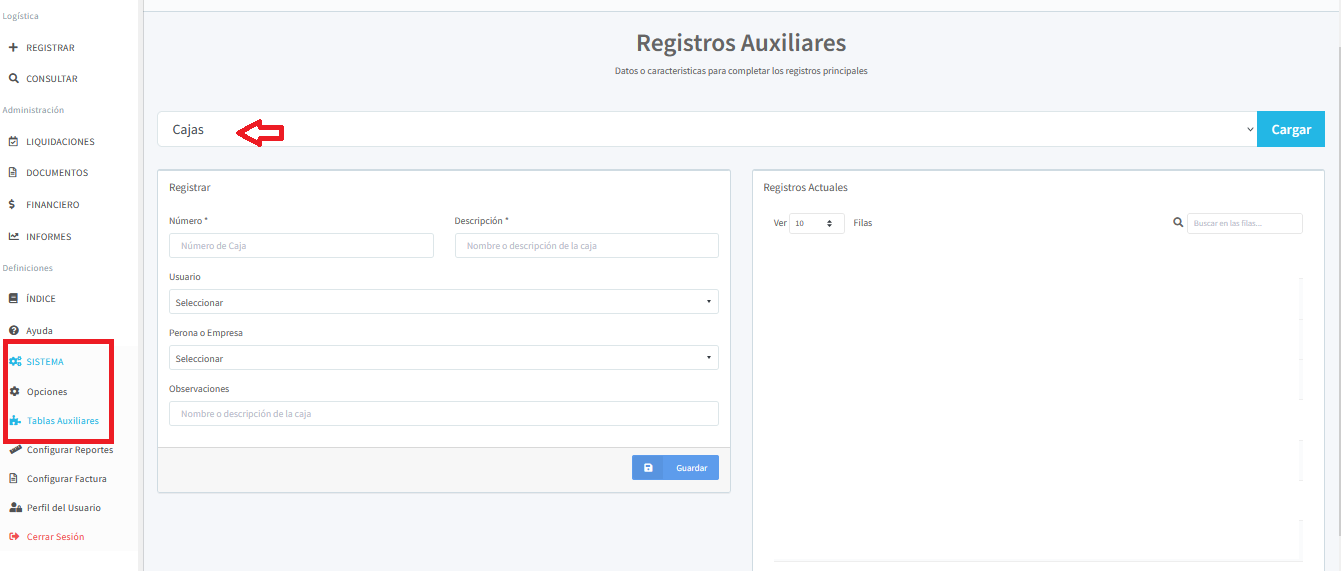The height and width of the screenshot is (571, 1341).
Task: Click the Guardar save button
Action: coord(675,468)
